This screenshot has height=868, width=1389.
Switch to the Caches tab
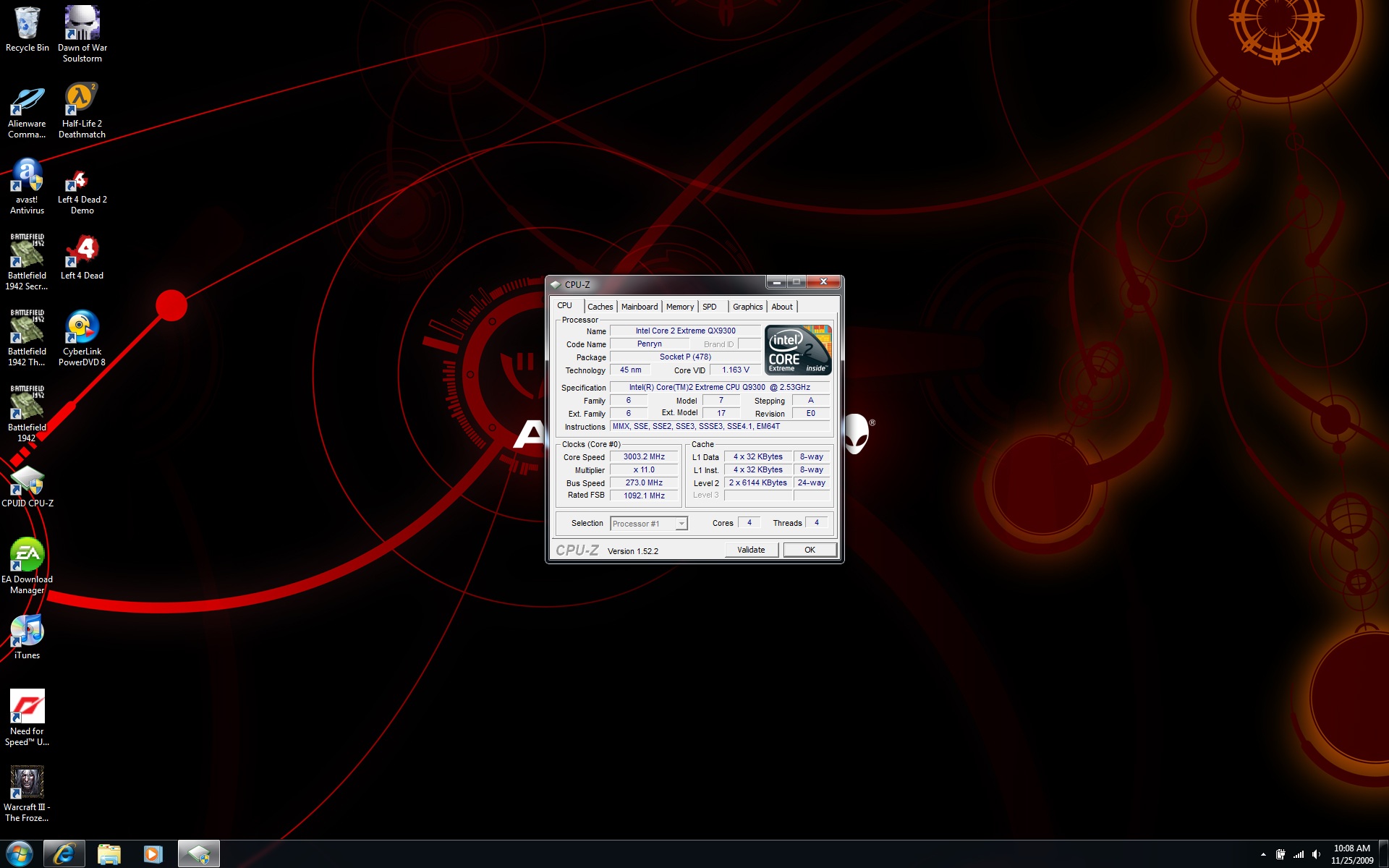[x=600, y=307]
